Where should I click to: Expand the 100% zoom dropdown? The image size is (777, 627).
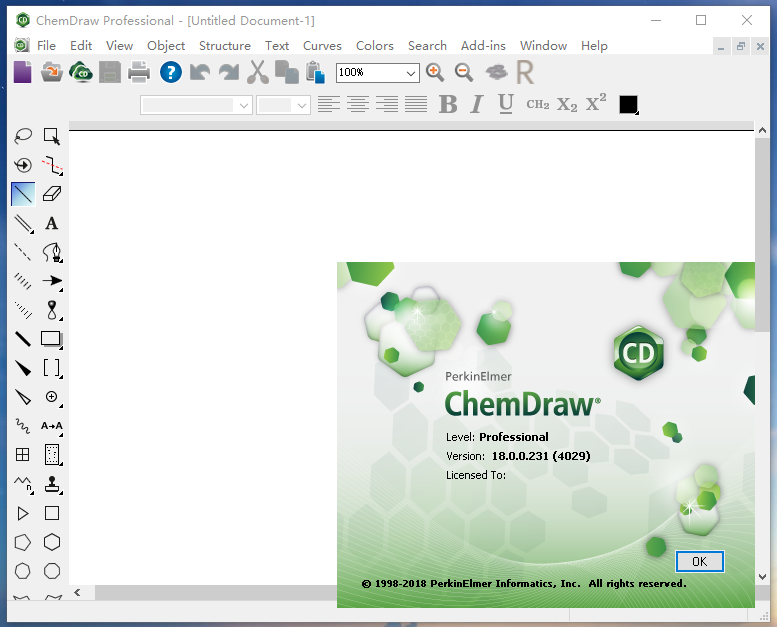click(410, 73)
